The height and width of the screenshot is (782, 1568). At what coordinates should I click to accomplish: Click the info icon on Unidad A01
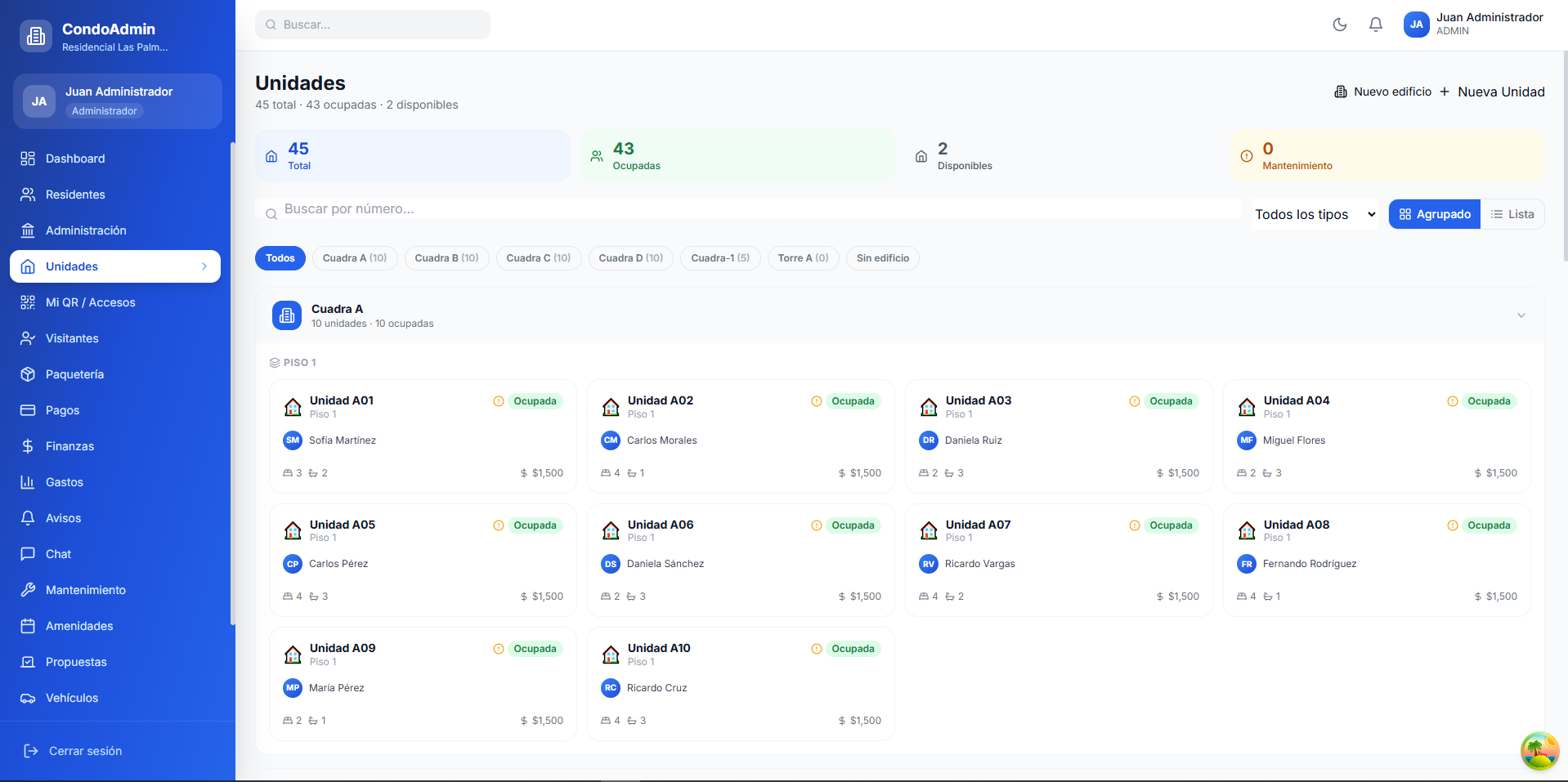coord(499,401)
